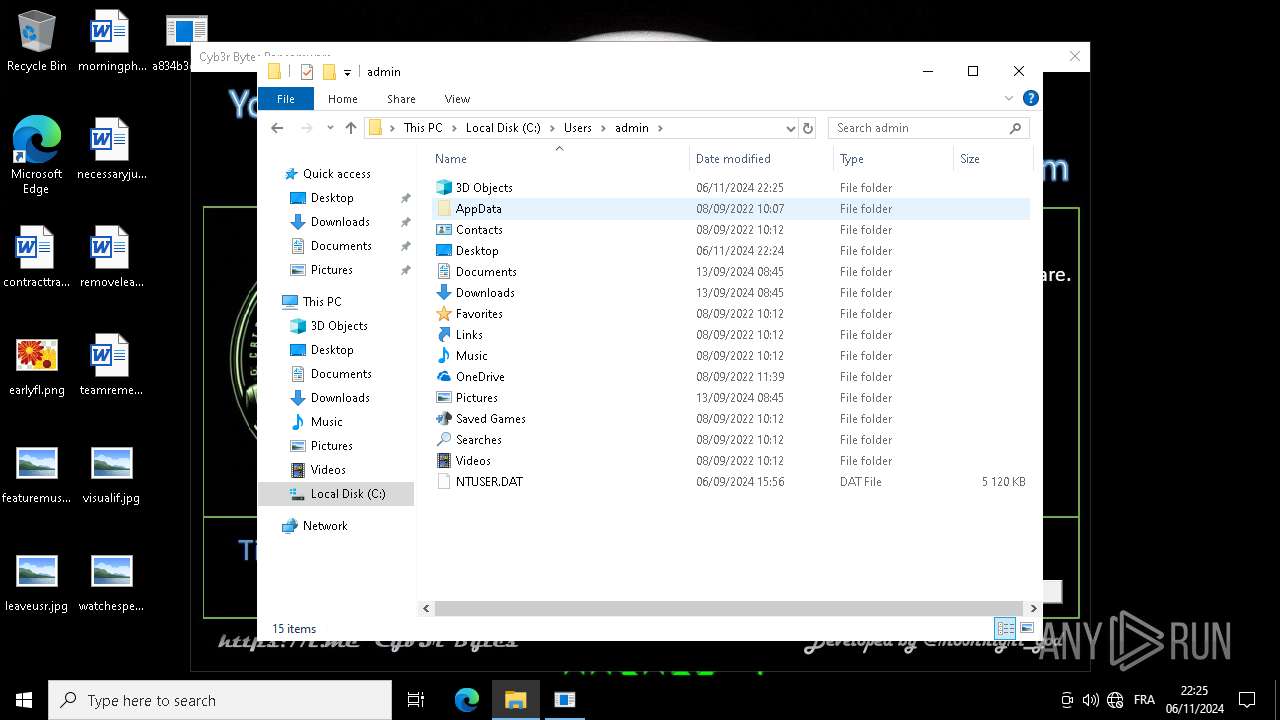Open the 3D Objects folder icon in file list
Image resolution: width=1280 pixels, height=720 pixels.
[444, 188]
